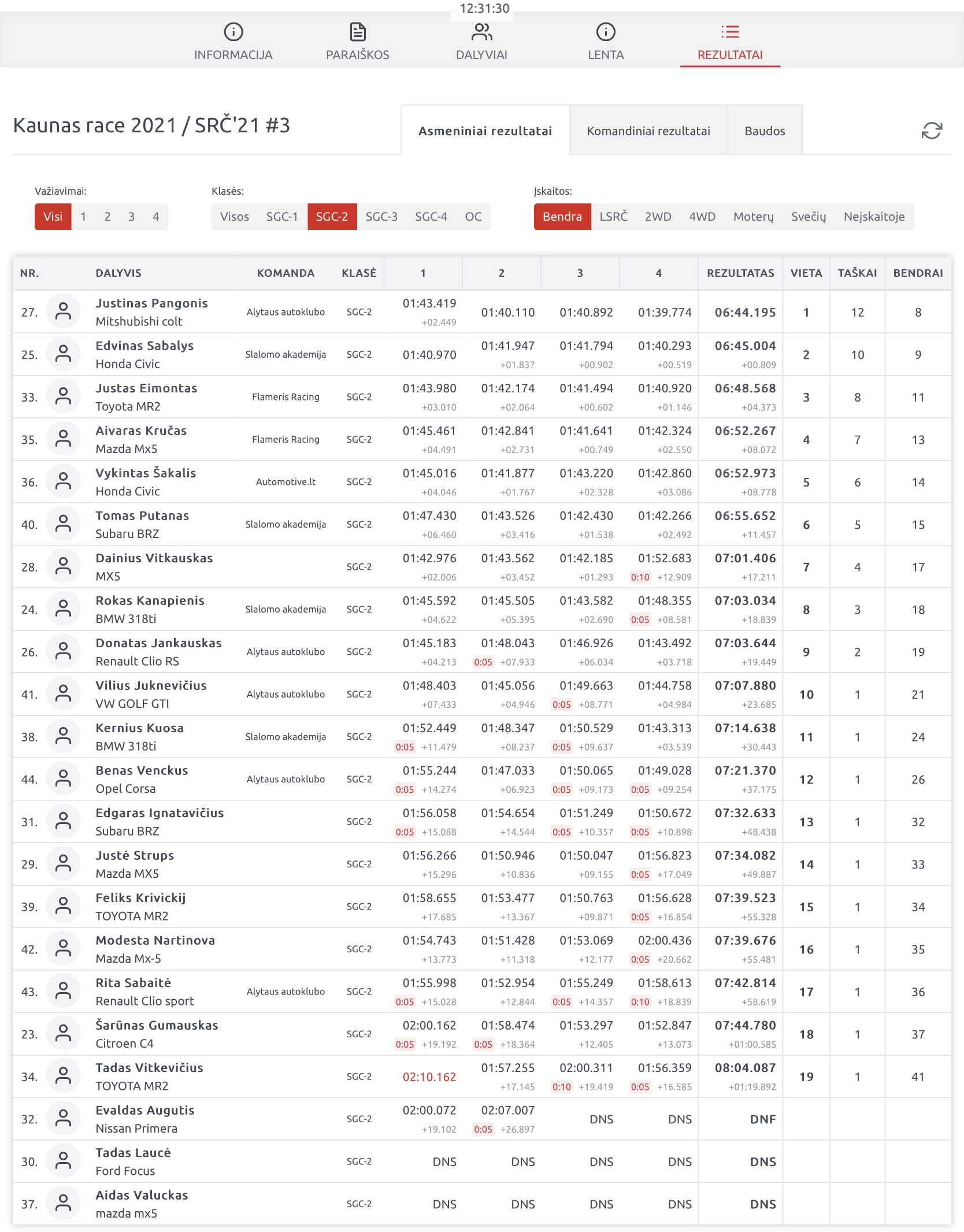This screenshot has width=964, height=1232.
Task: Click Edgaras Ignatavičius avatar icon
Action: (x=63, y=821)
